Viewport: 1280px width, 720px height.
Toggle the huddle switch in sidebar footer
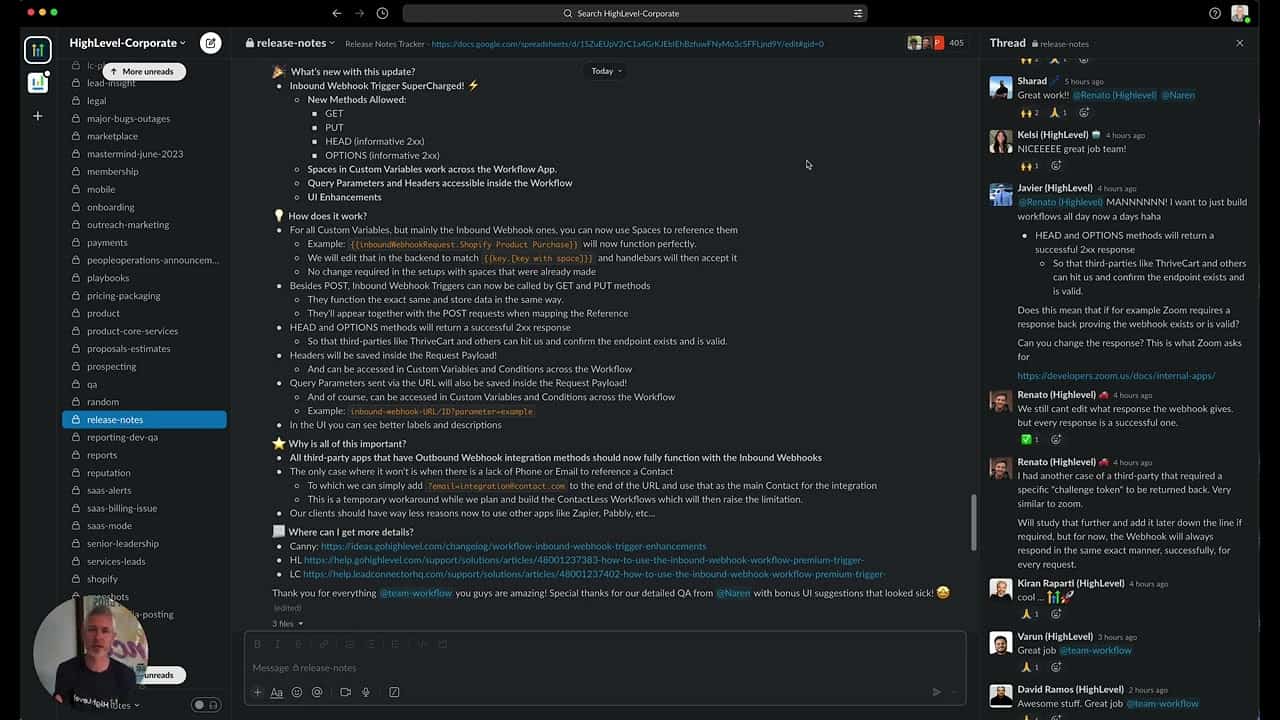click(x=205, y=705)
